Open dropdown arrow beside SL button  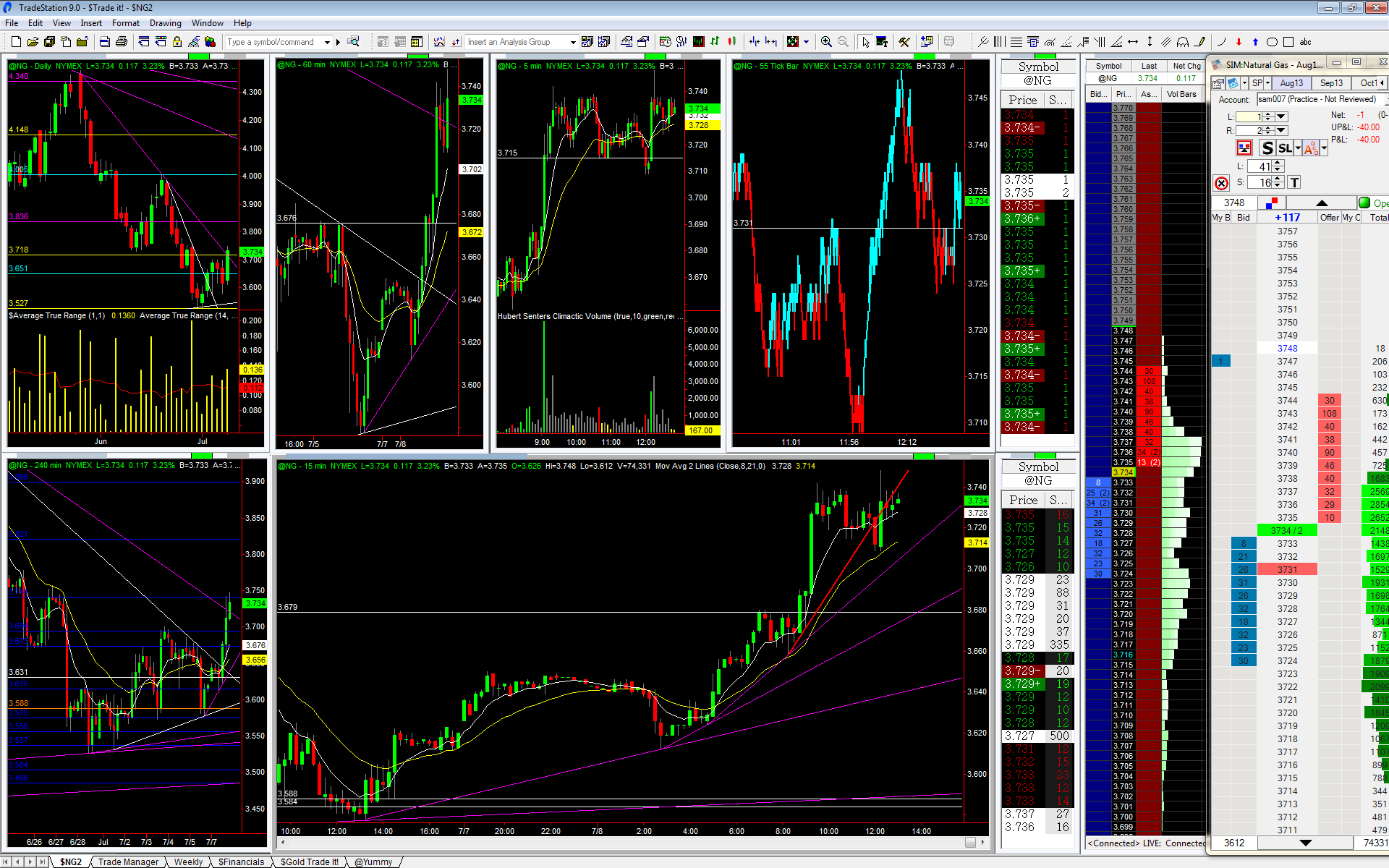pyautogui.click(x=1298, y=148)
